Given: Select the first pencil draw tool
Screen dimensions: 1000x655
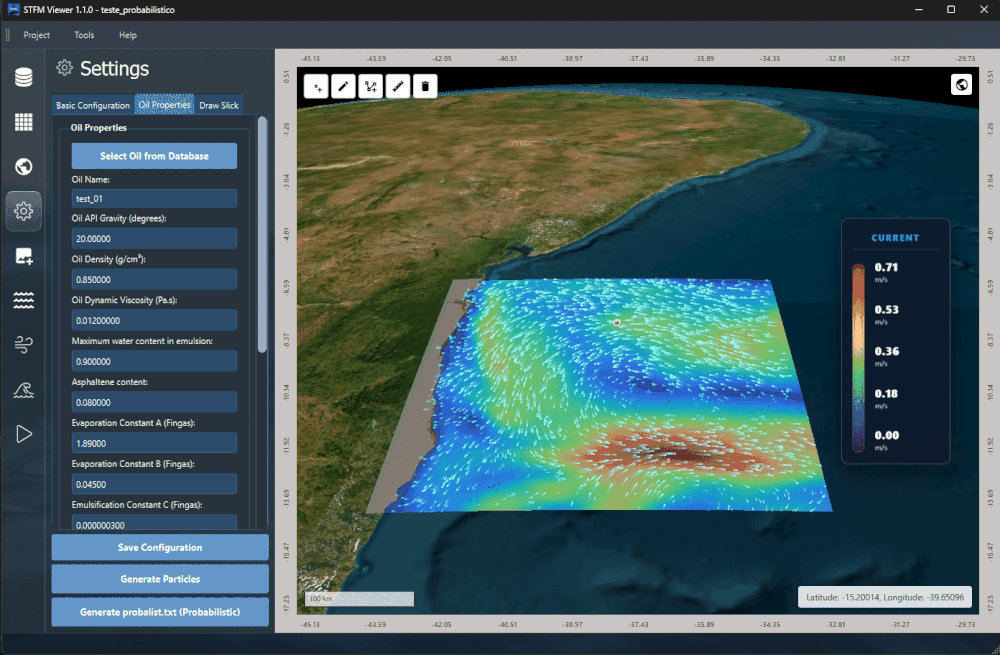Looking at the screenshot, I should pos(343,86).
